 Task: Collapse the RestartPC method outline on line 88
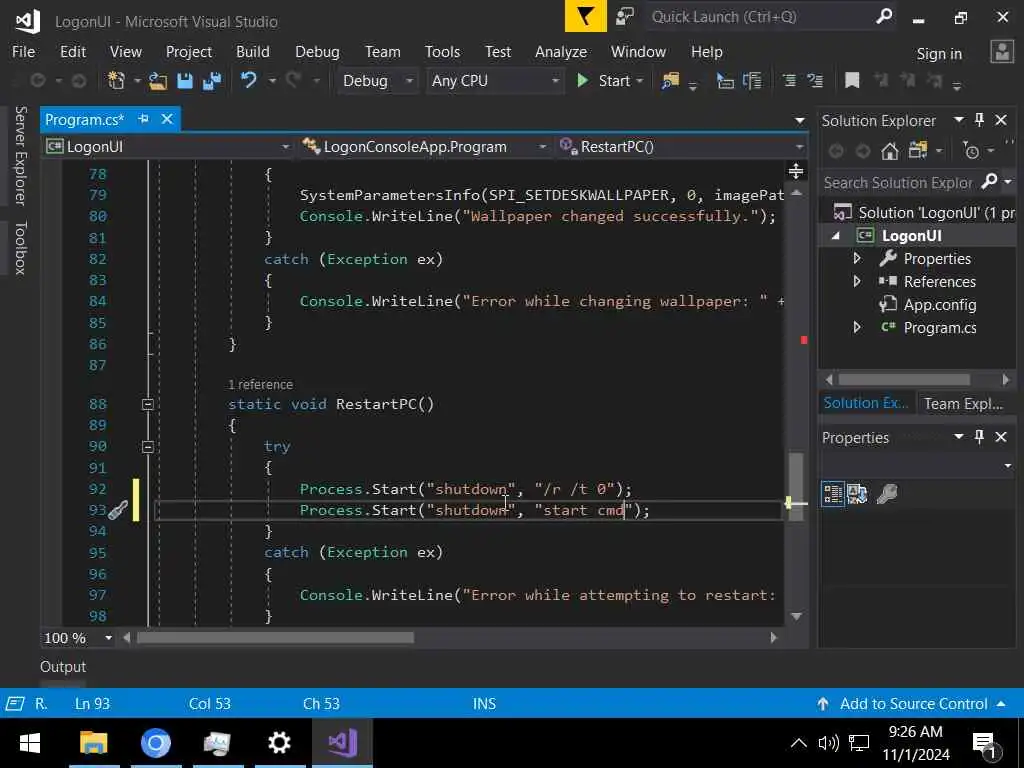[148, 404]
